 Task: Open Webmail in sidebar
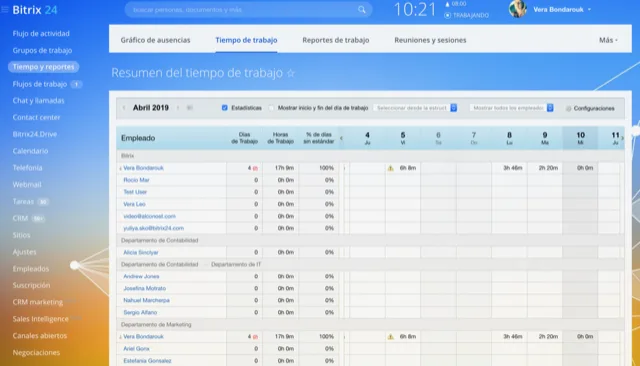pyautogui.click(x=27, y=184)
